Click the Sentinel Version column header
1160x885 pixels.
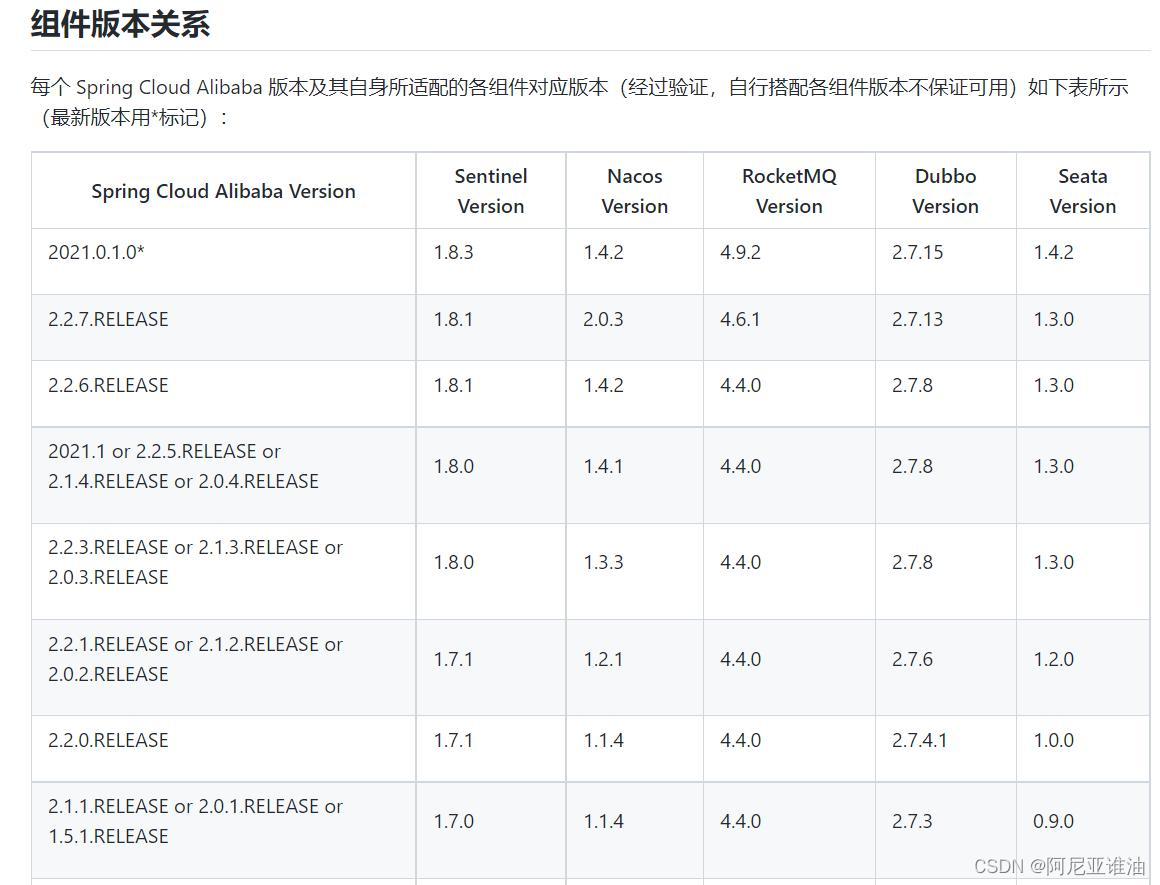490,191
